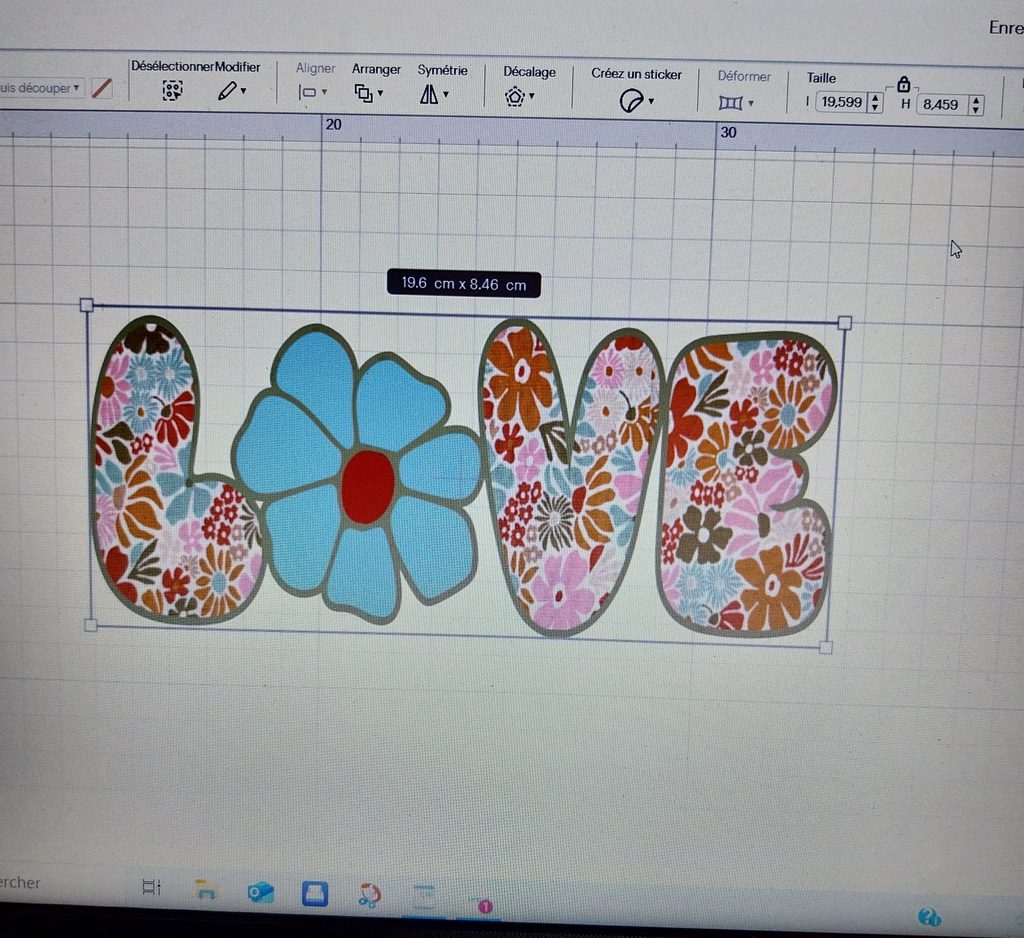
Task: Open the taskbar app with notification badge 1
Action: (480, 903)
